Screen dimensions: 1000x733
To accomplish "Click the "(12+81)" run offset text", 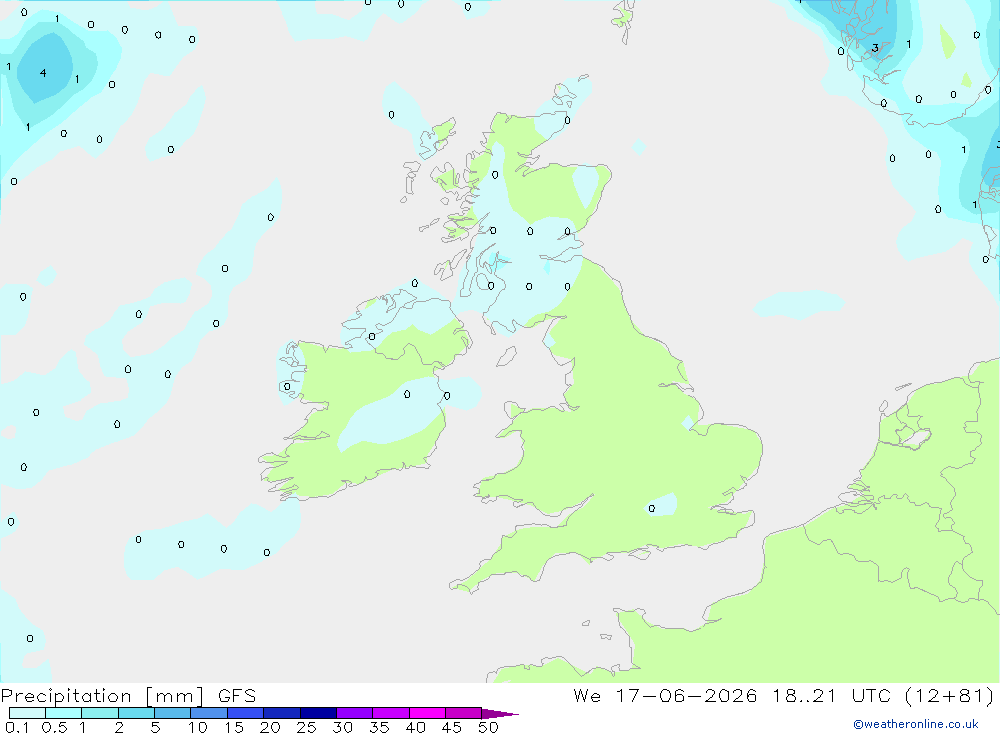I will [x=949, y=696].
